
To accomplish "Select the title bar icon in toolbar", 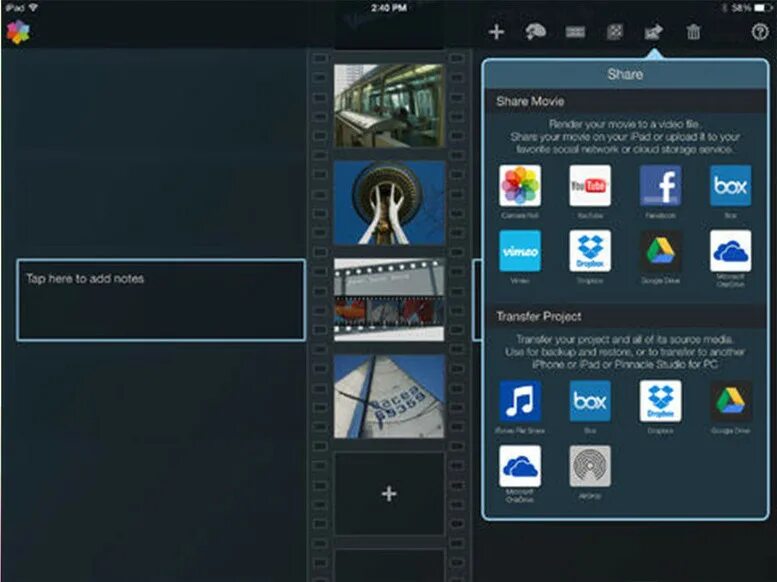I will 575,32.
